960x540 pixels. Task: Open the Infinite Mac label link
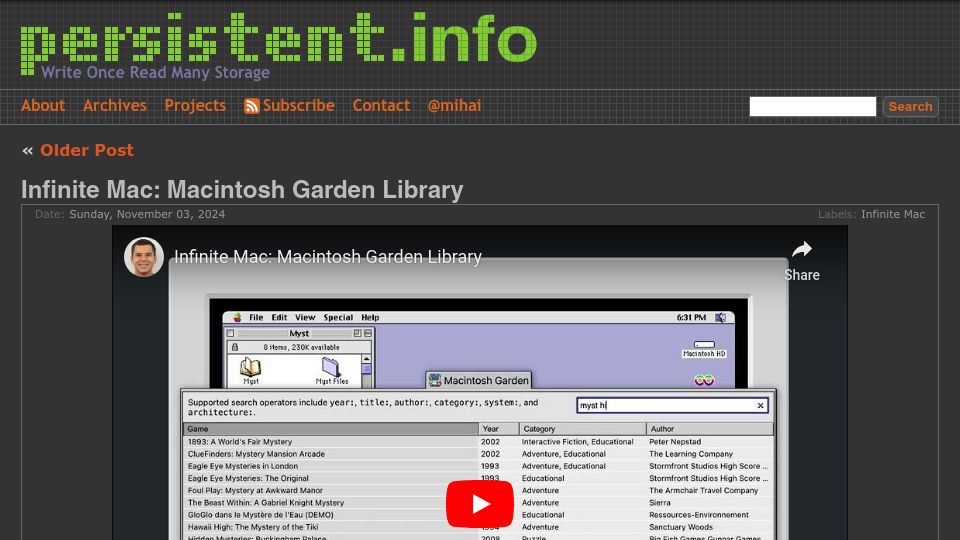point(893,214)
